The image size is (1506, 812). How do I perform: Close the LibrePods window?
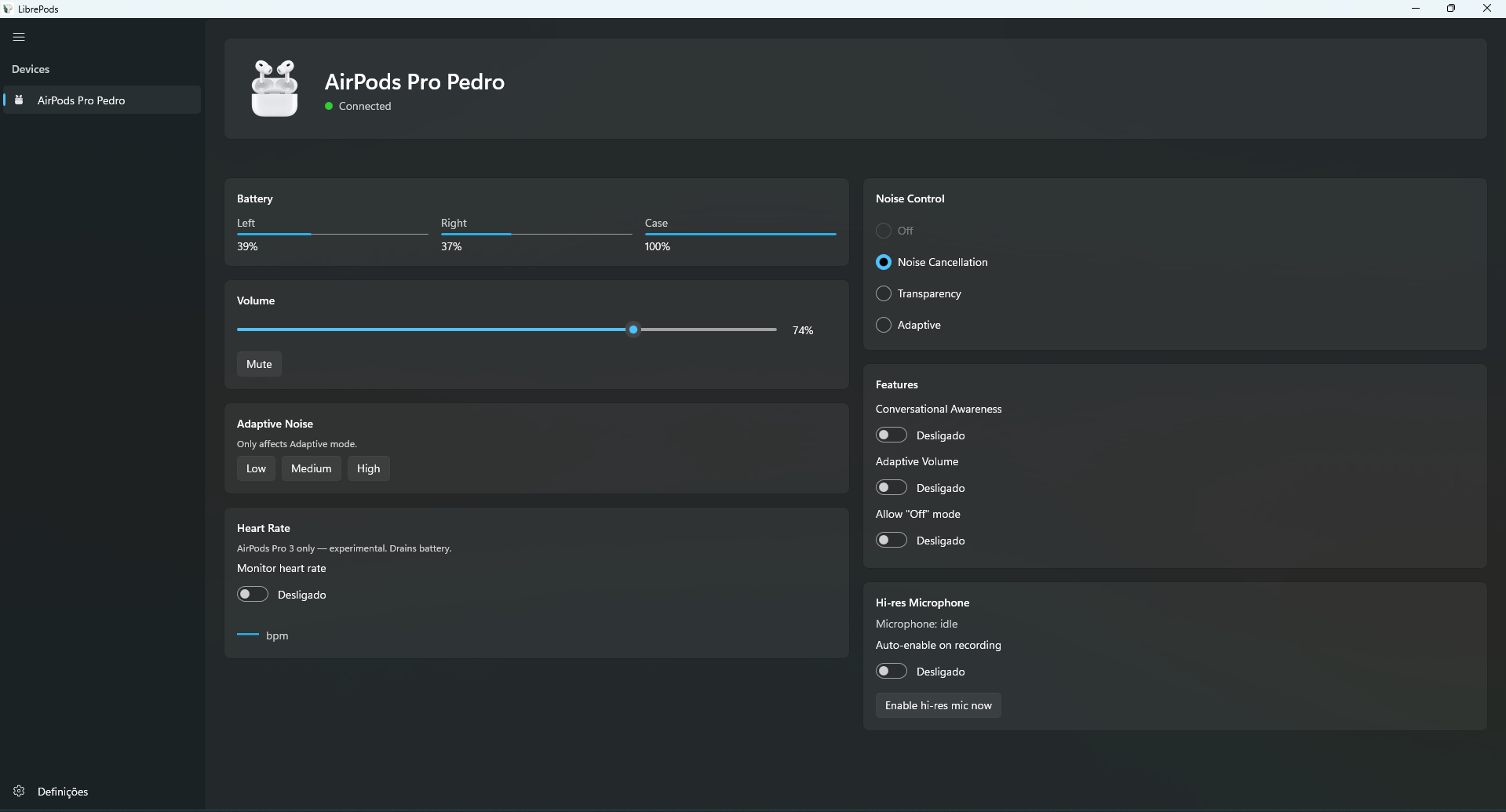[1487, 9]
